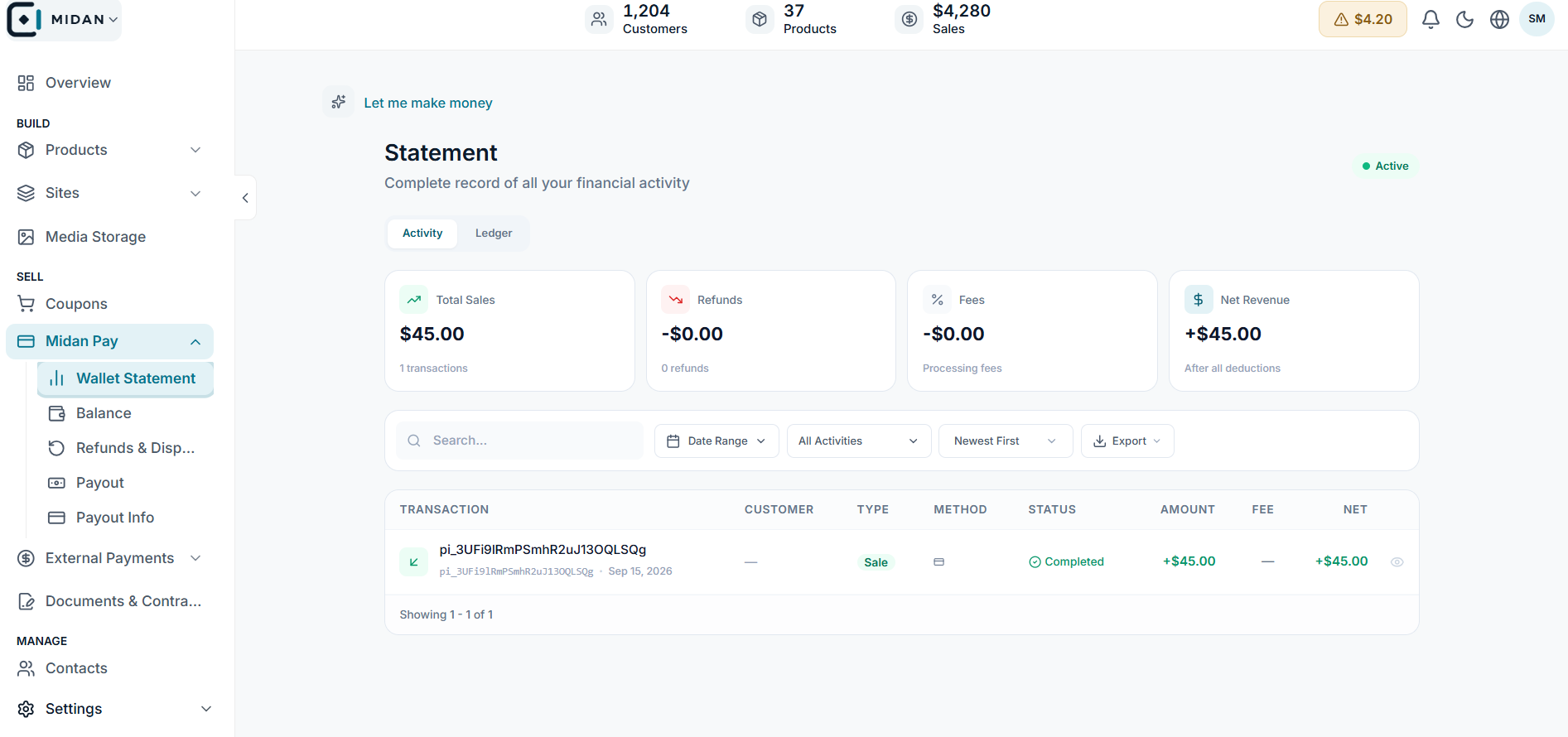Open Refunds & Disputes submenu item

135,448
